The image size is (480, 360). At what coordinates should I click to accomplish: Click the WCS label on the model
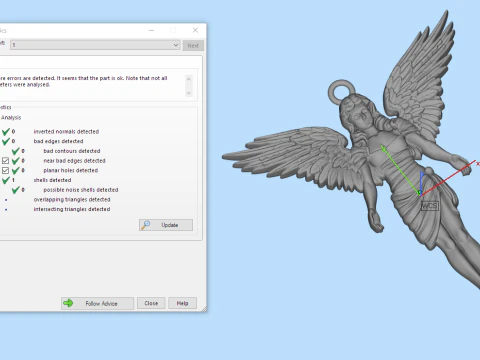click(429, 206)
